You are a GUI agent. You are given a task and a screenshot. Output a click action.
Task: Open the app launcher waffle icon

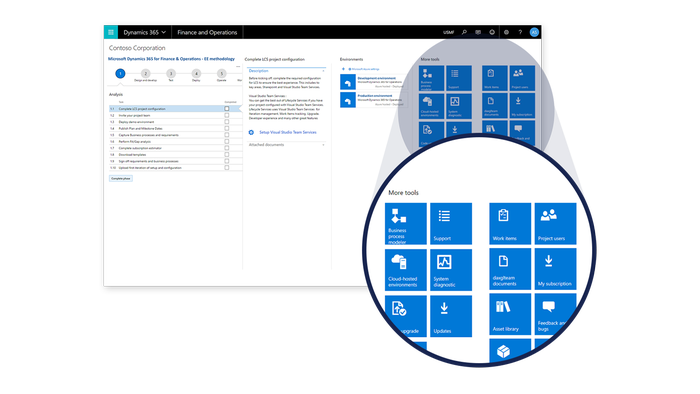[x=111, y=32]
